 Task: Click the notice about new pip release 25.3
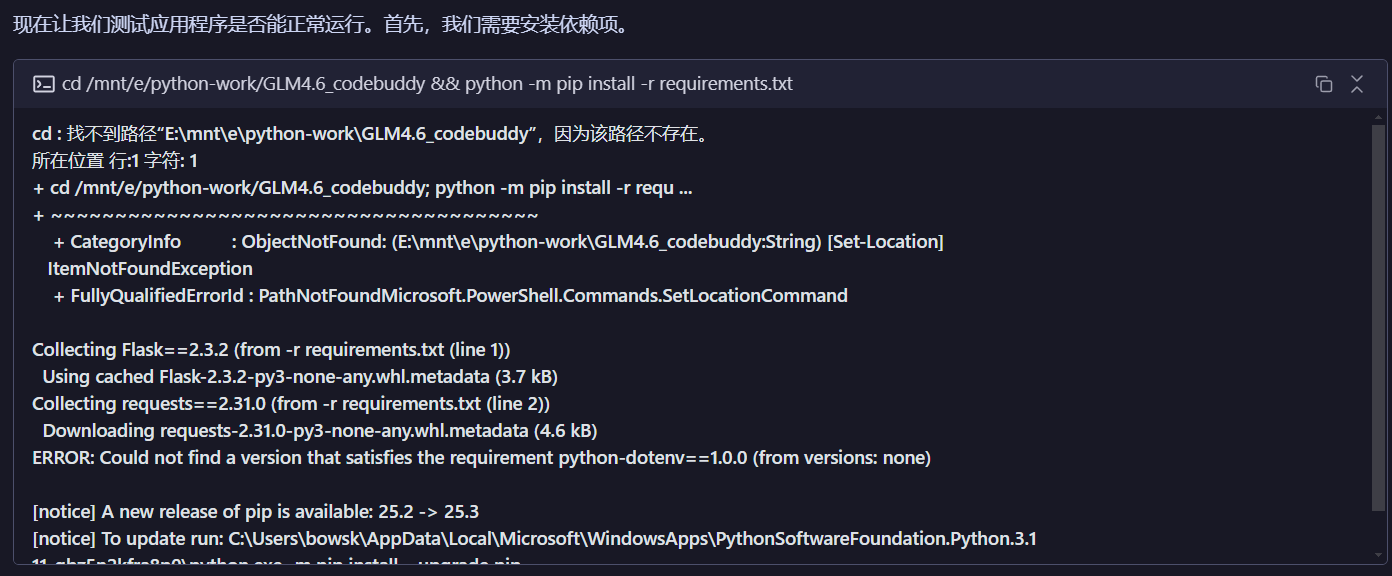point(256,512)
